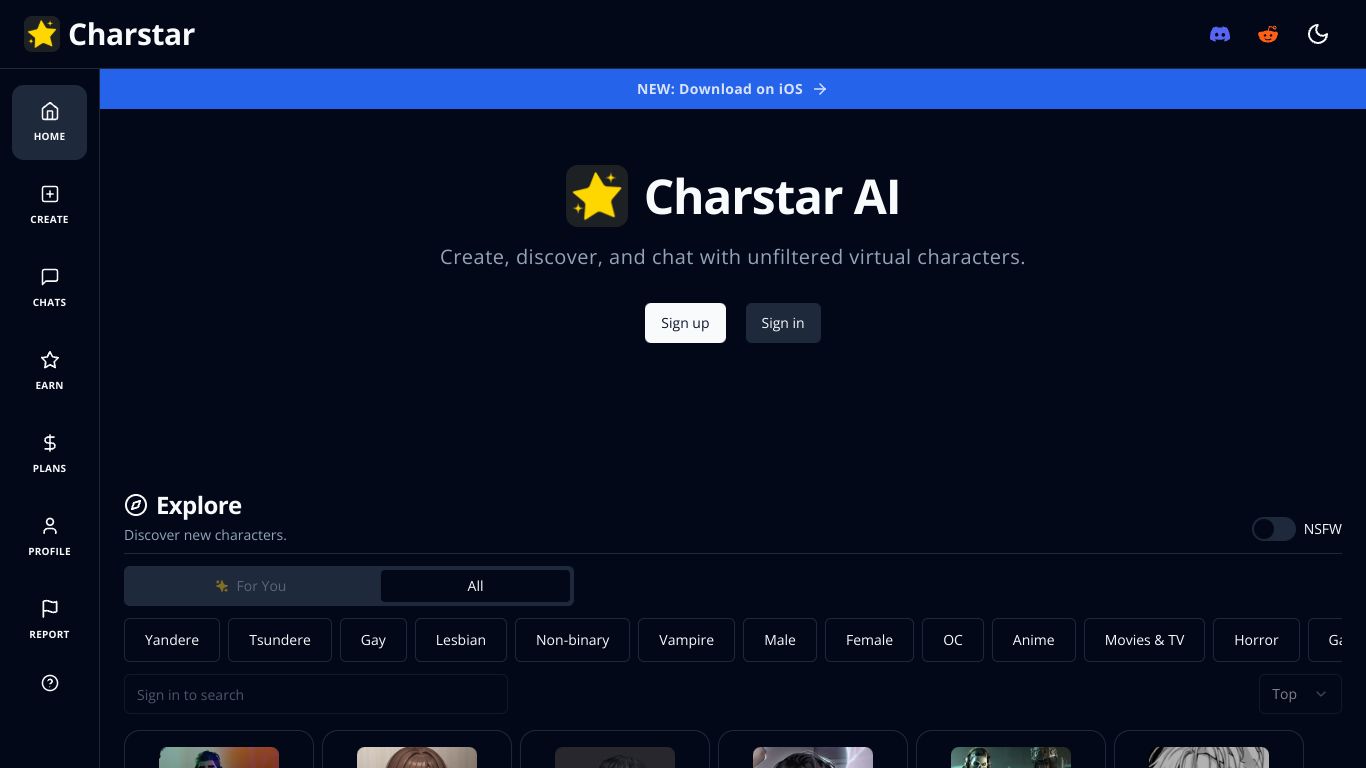Open Chats in the sidebar
The height and width of the screenshot is (768, 1366).
pos(49,288)
